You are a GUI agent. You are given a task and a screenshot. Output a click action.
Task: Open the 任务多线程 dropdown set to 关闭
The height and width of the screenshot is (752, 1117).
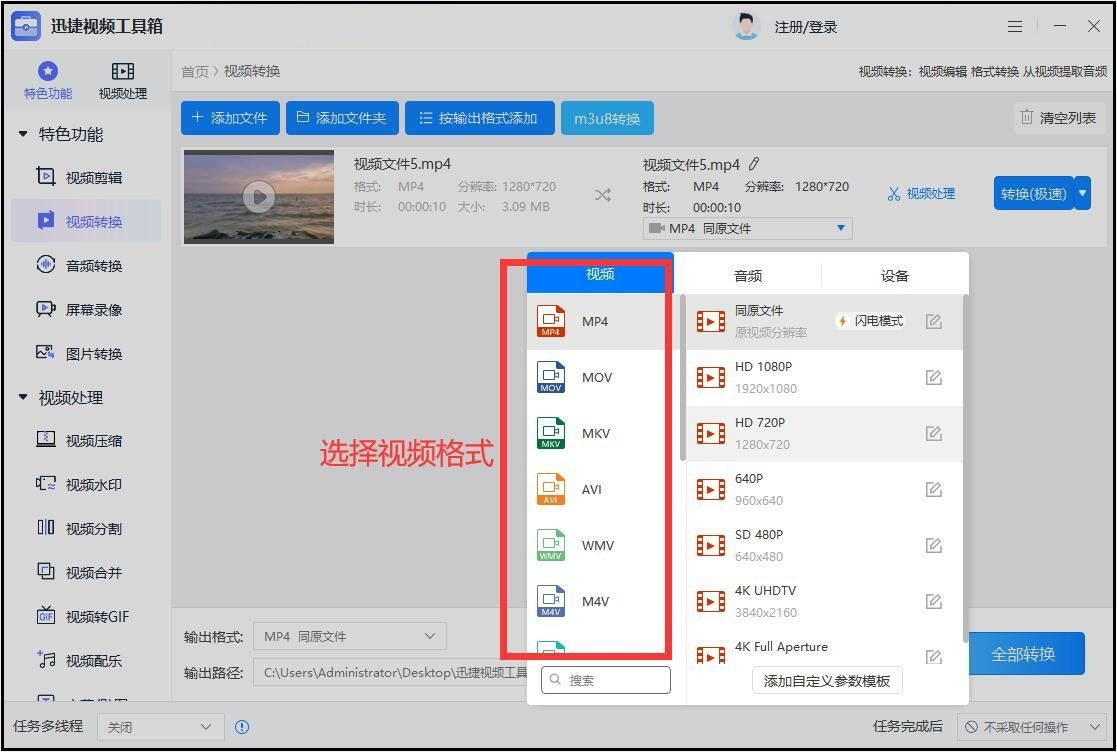(160, 727)
